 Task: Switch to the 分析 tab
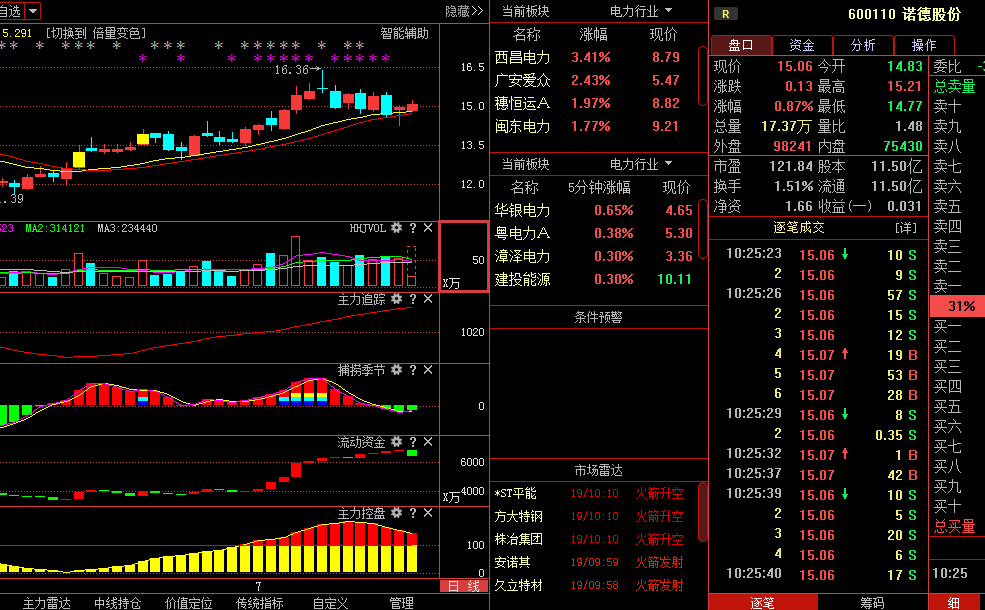tap(863, 45)
